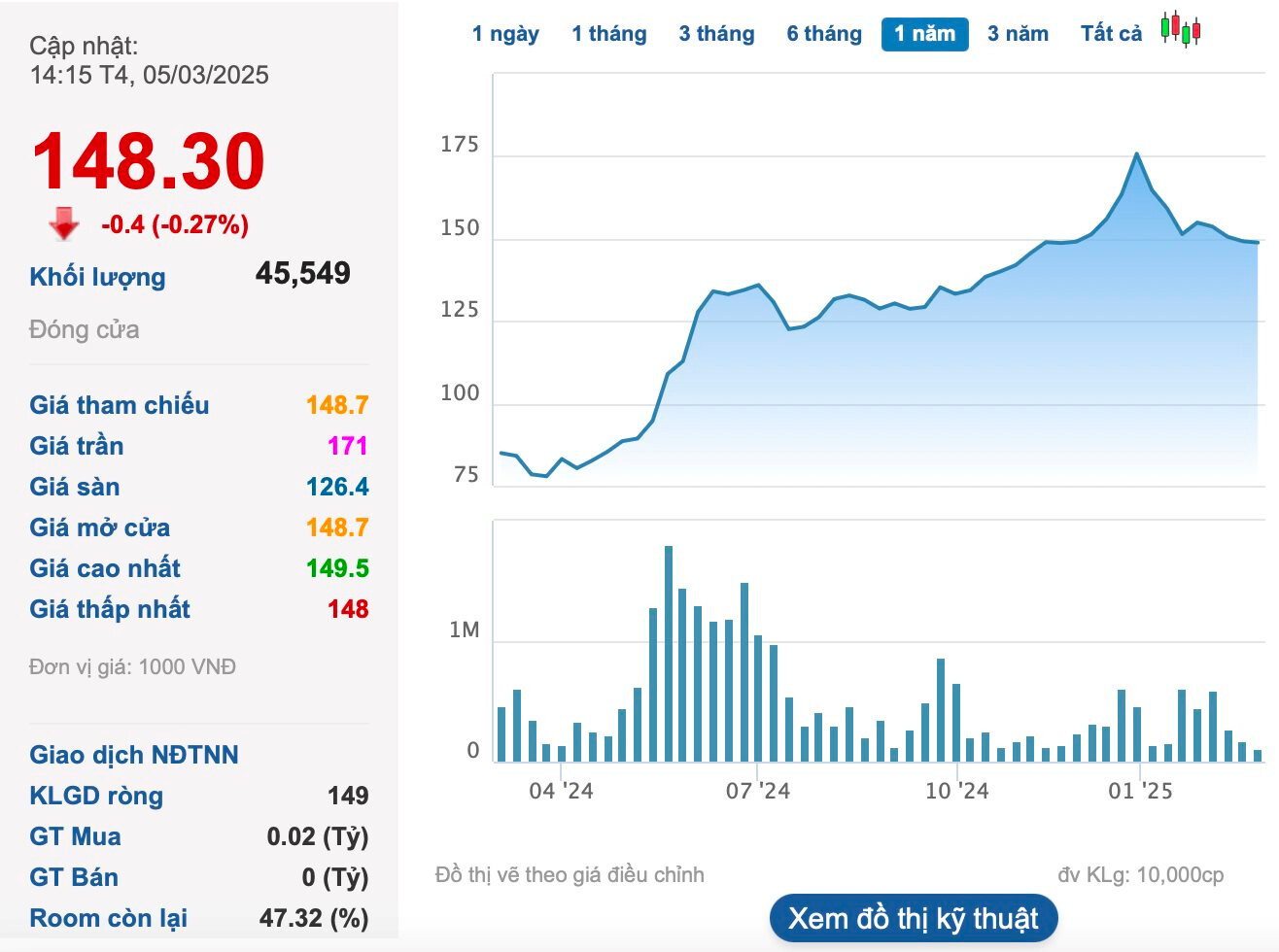Click the change value -0.4 (-0.27%)
The image size is (1279, 952).
(x=175, y=225)
